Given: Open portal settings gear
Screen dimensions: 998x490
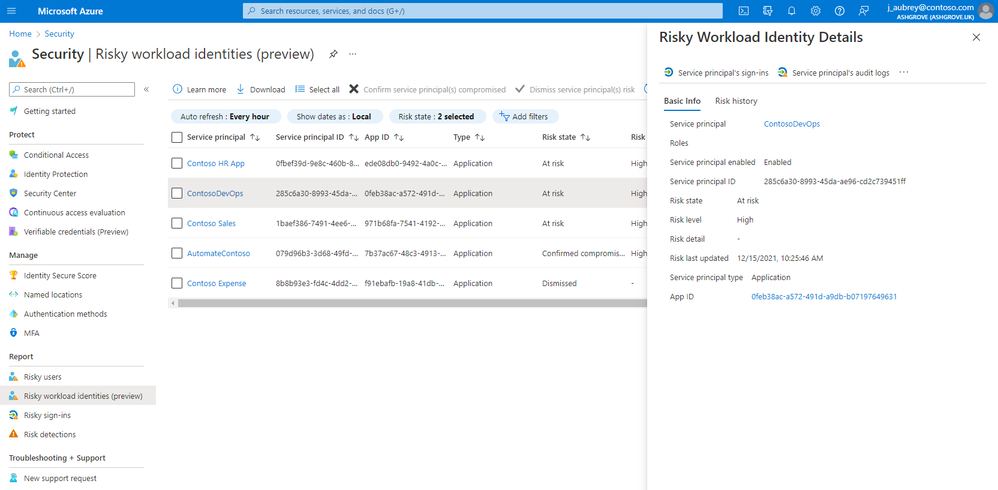Looking at the screenshot, I should [815, 11].
